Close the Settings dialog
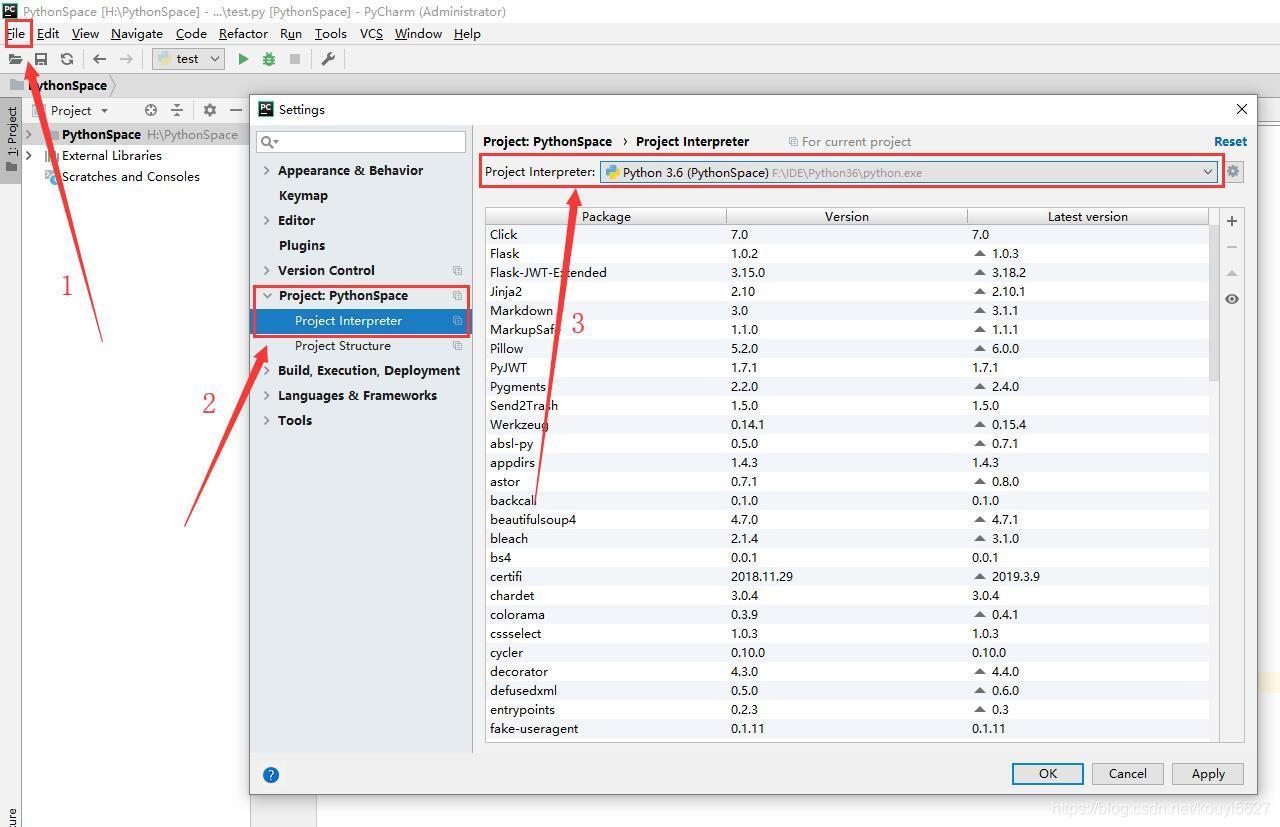The height and width of the screenshot is (827, 1280). (1242, 109)
